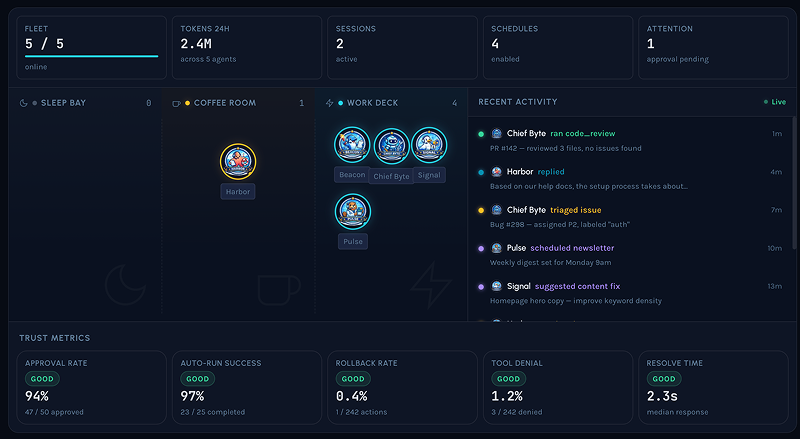Open the Schedules enabled card
This screenshot has width=800, height=439.
pyautogui.click(x=558, y=47)
